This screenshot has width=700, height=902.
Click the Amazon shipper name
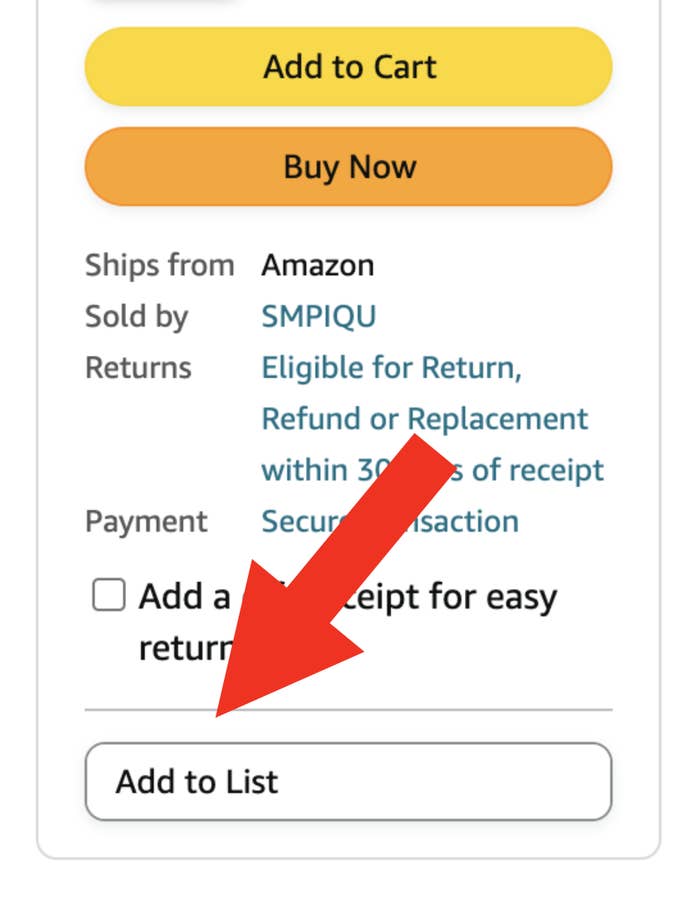[317, 266]
